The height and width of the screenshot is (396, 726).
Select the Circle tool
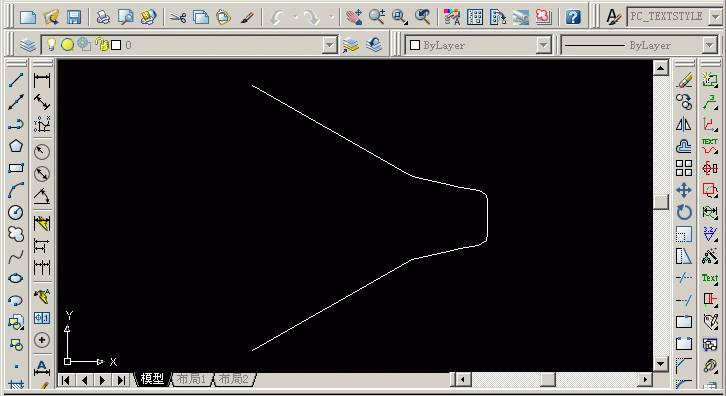[16, 212]
